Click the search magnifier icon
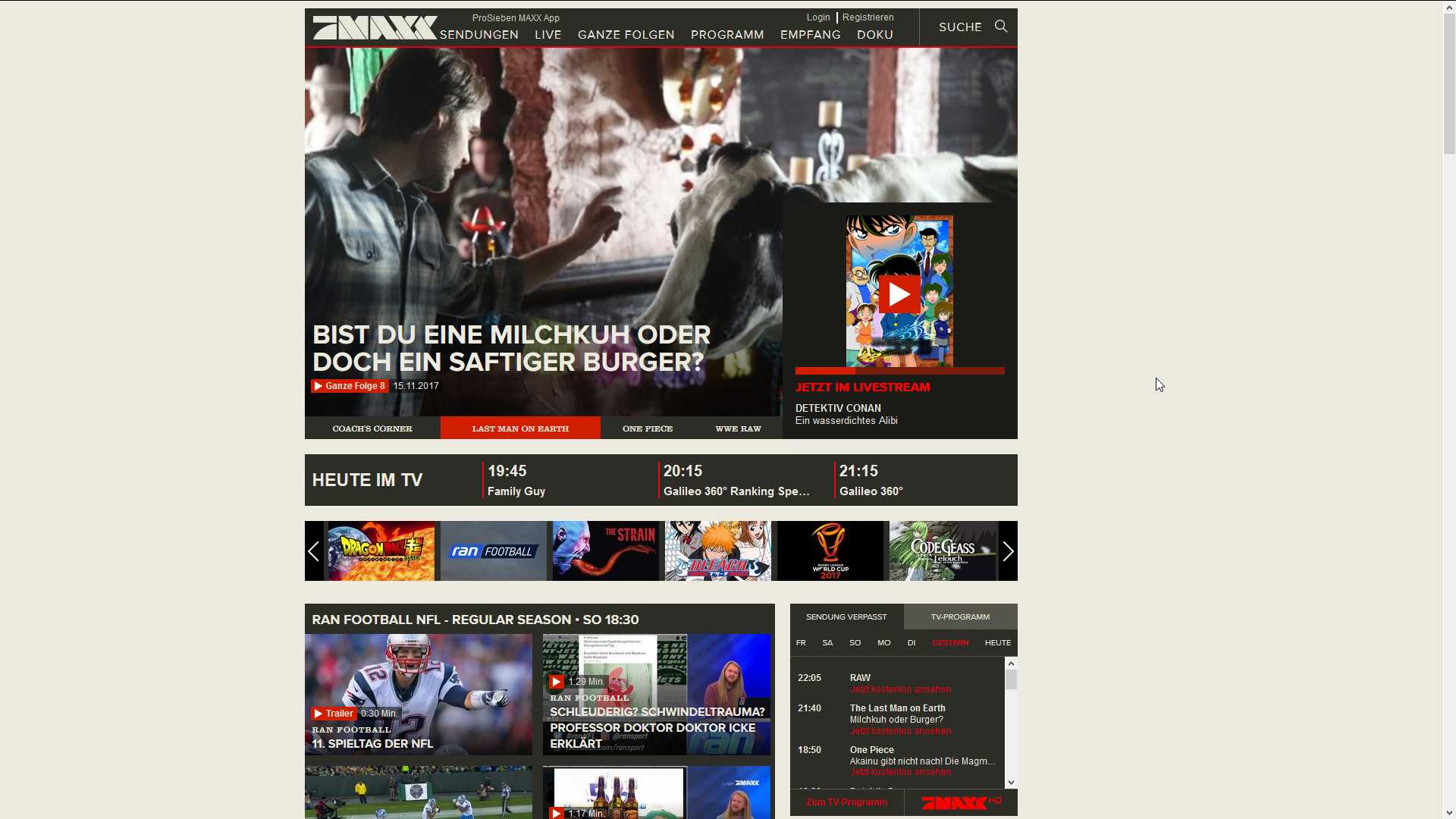This screenshot has width=1456, height=819. click(1001, 27)
